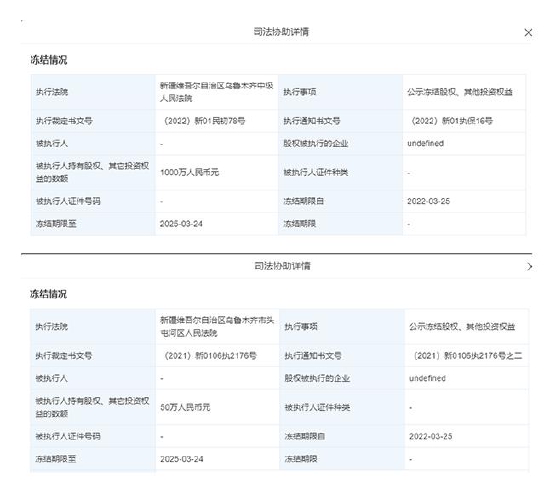Select the court name 乌鲁木齐市头屯河区人民法院

tap(217, 327)
